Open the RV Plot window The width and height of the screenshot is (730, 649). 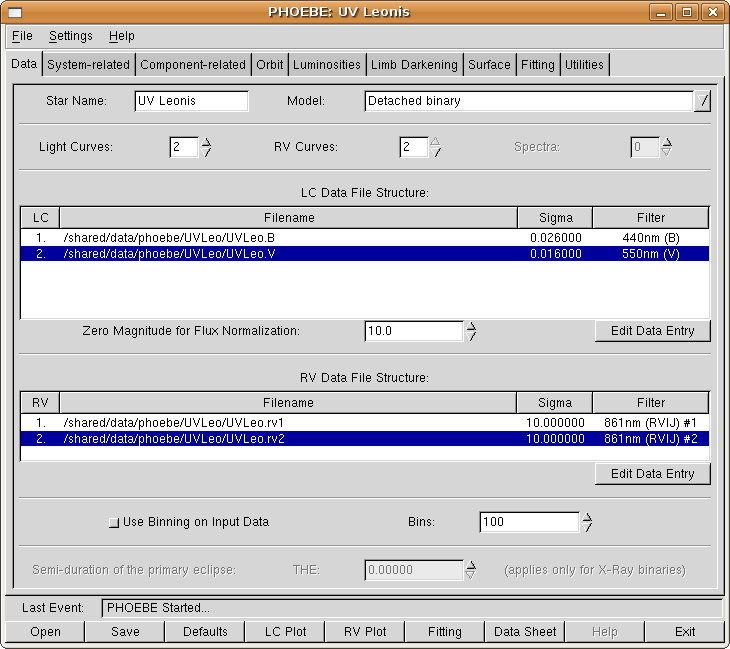pos(365,632)
